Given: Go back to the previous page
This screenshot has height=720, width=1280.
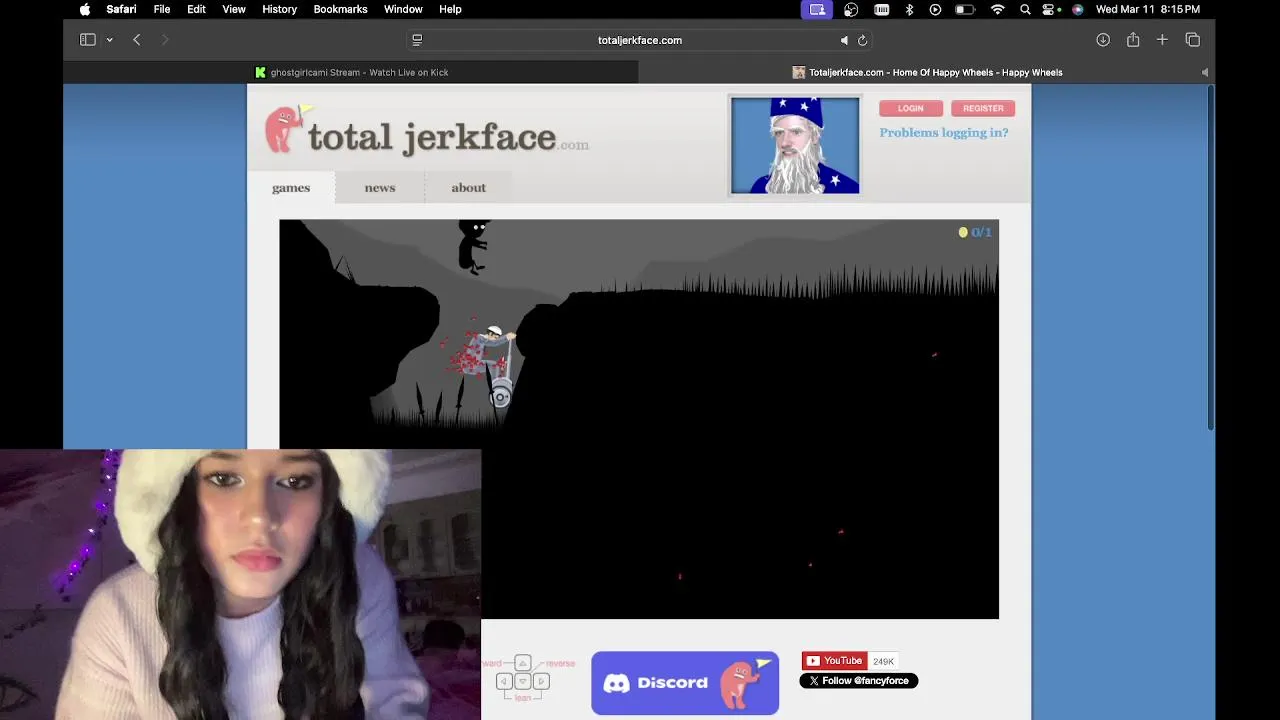Looking at the screenshot, I should click(137, 40).
